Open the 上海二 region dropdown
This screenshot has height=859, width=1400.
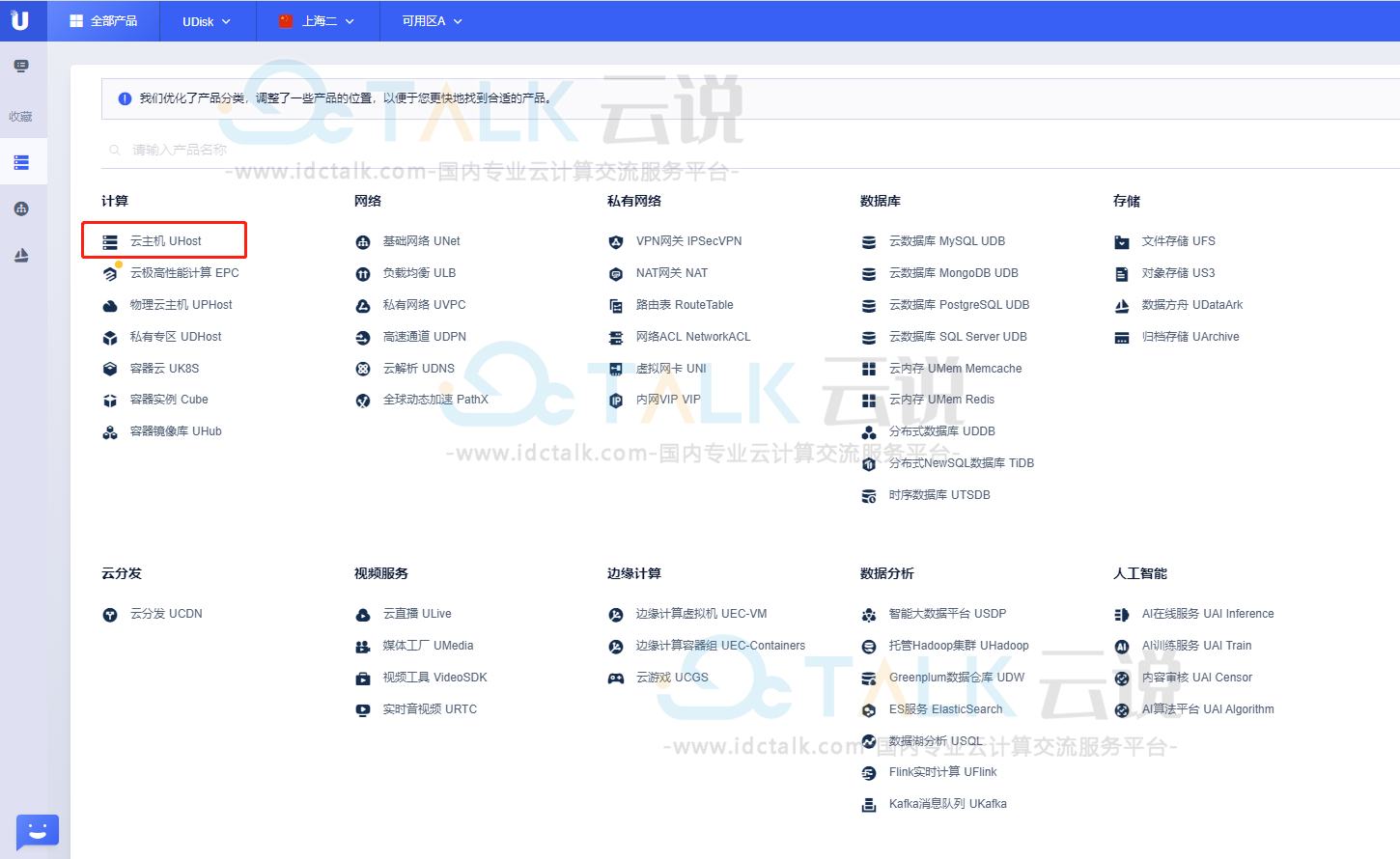(x=317, y=21)
